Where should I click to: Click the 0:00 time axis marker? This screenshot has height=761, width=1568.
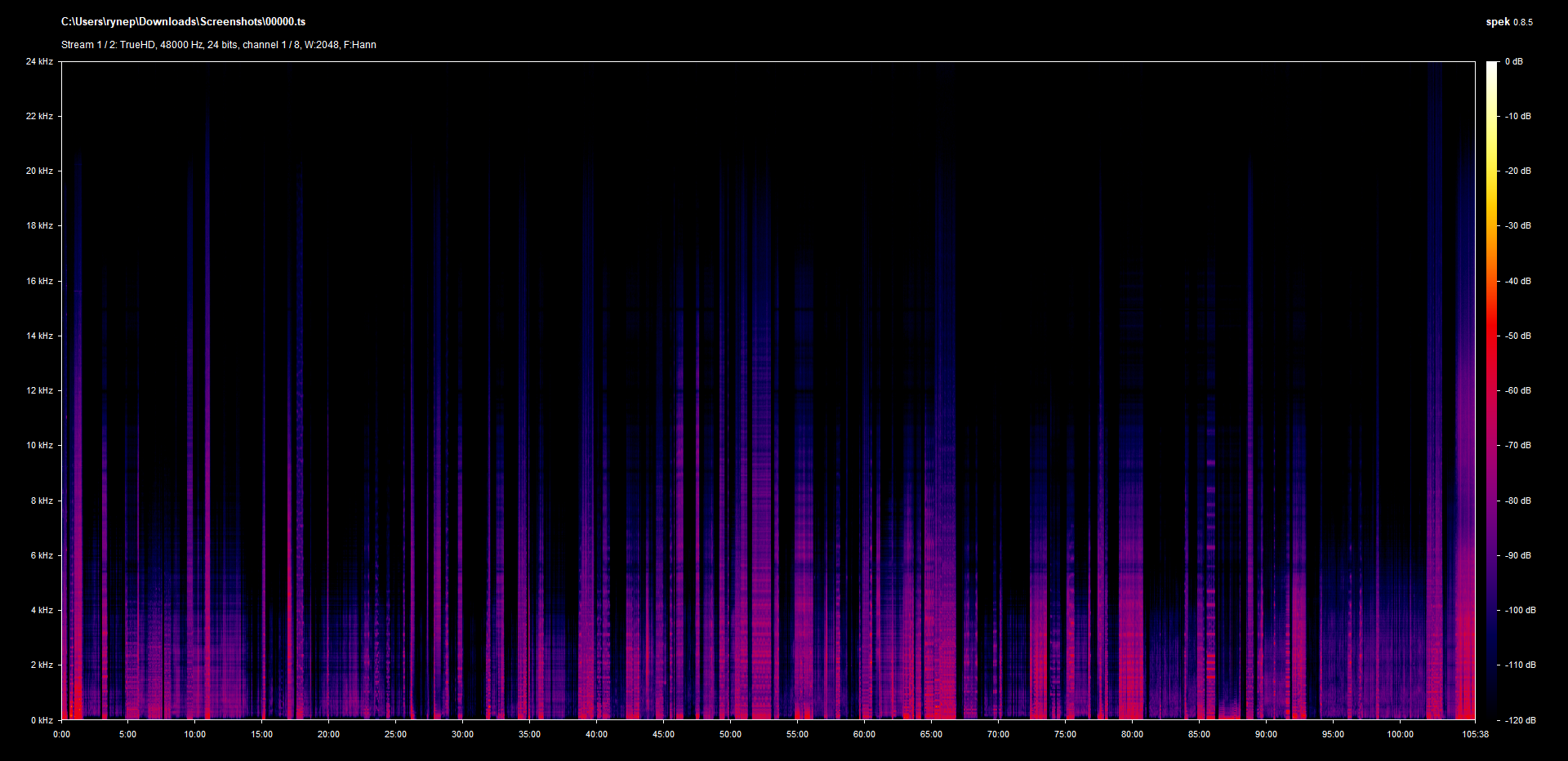(62, 735)
